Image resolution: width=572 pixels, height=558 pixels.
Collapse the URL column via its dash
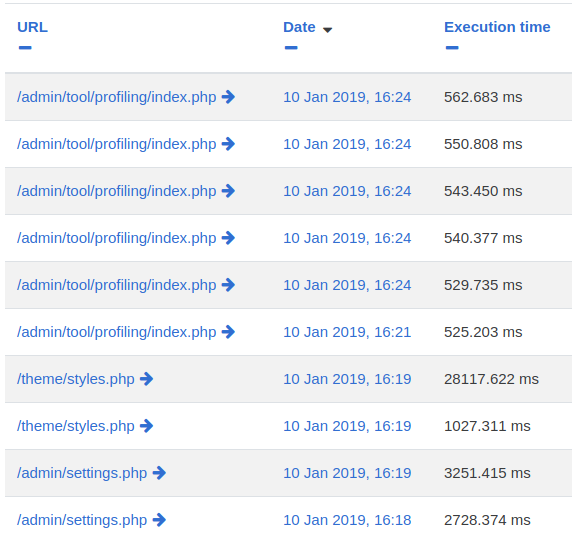coord(25,48)
